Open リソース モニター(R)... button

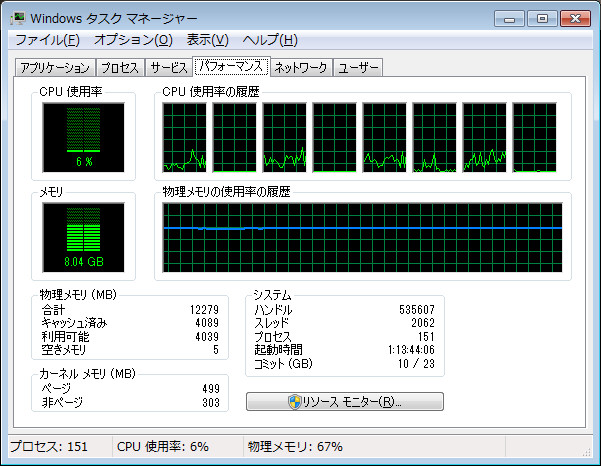coord(345,401)
